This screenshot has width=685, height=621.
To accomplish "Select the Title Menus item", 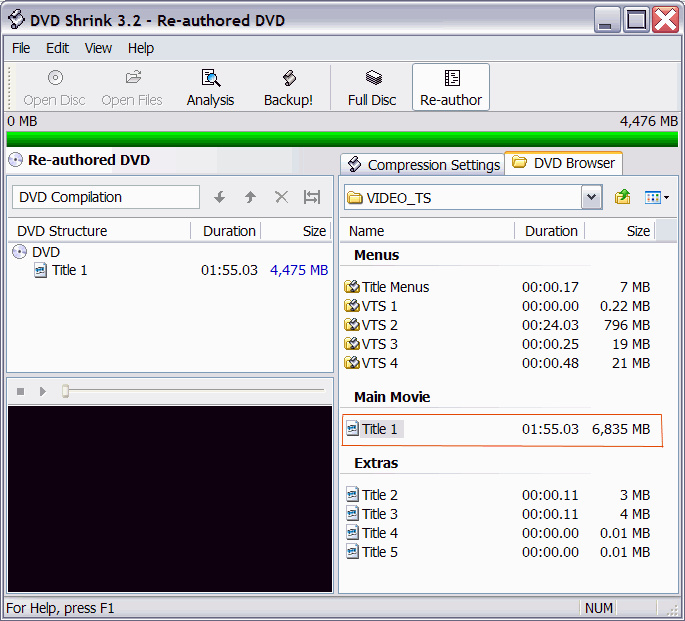I will (387, 287).
